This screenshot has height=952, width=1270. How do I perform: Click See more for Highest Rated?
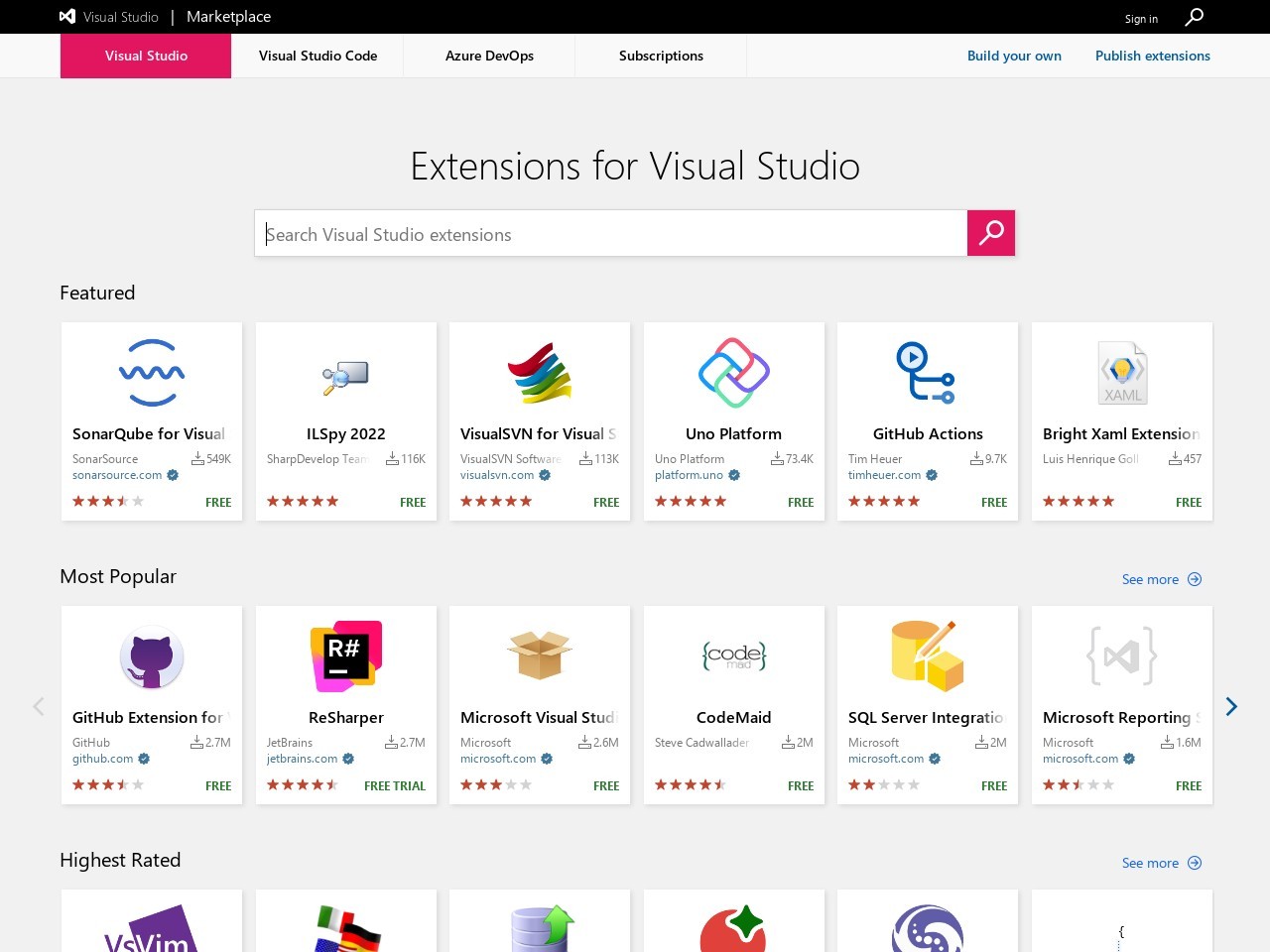pos(1150,863)
